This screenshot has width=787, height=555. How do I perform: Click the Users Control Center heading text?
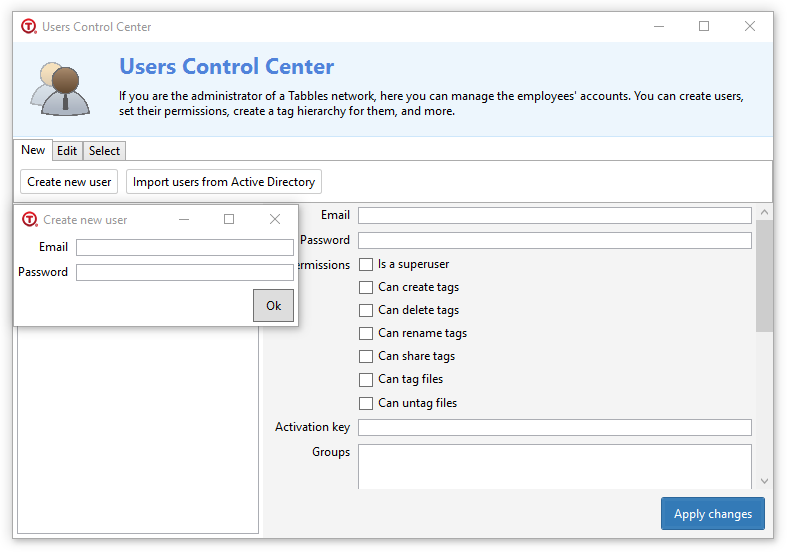226,66
